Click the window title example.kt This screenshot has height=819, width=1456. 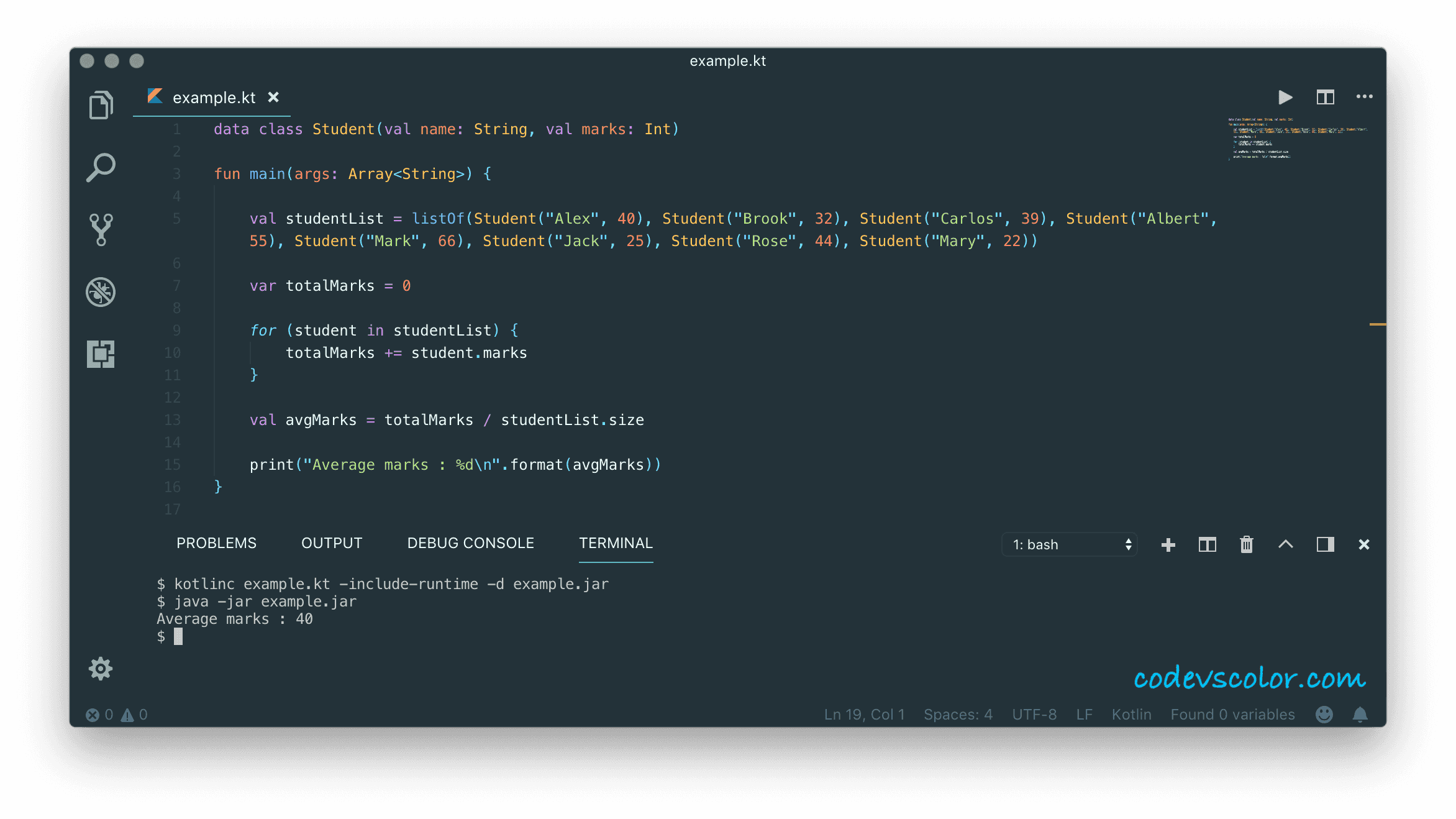727,61
